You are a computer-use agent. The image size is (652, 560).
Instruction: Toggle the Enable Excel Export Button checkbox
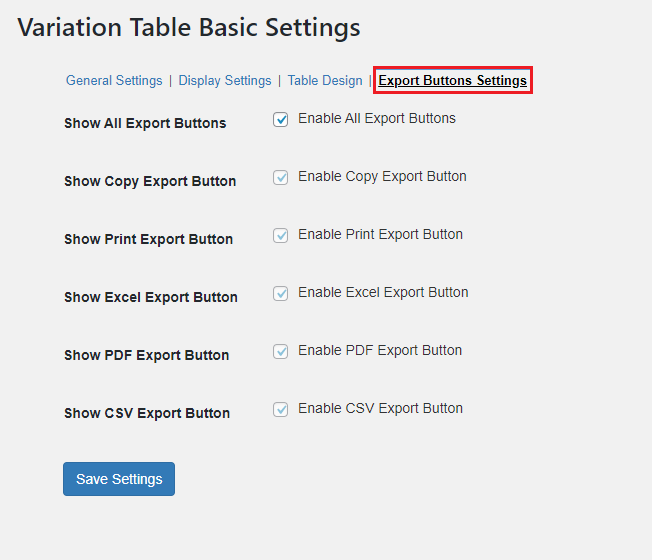pyautogui.click(x=281, y=293)
